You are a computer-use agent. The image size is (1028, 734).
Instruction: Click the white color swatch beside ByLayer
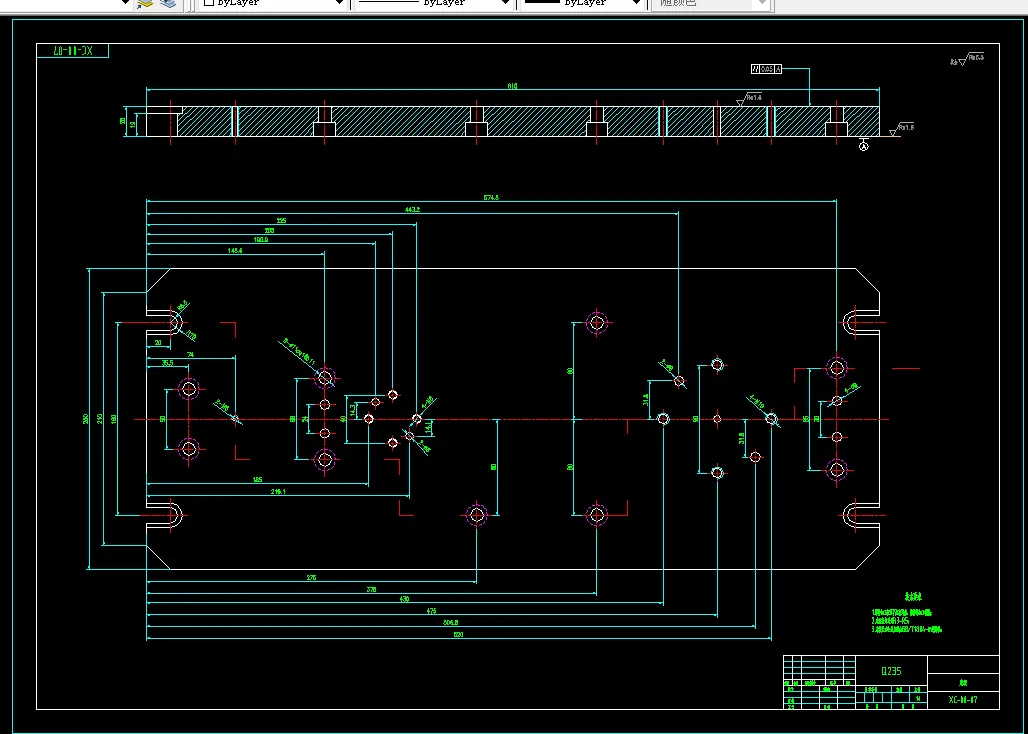coord(208,4)
